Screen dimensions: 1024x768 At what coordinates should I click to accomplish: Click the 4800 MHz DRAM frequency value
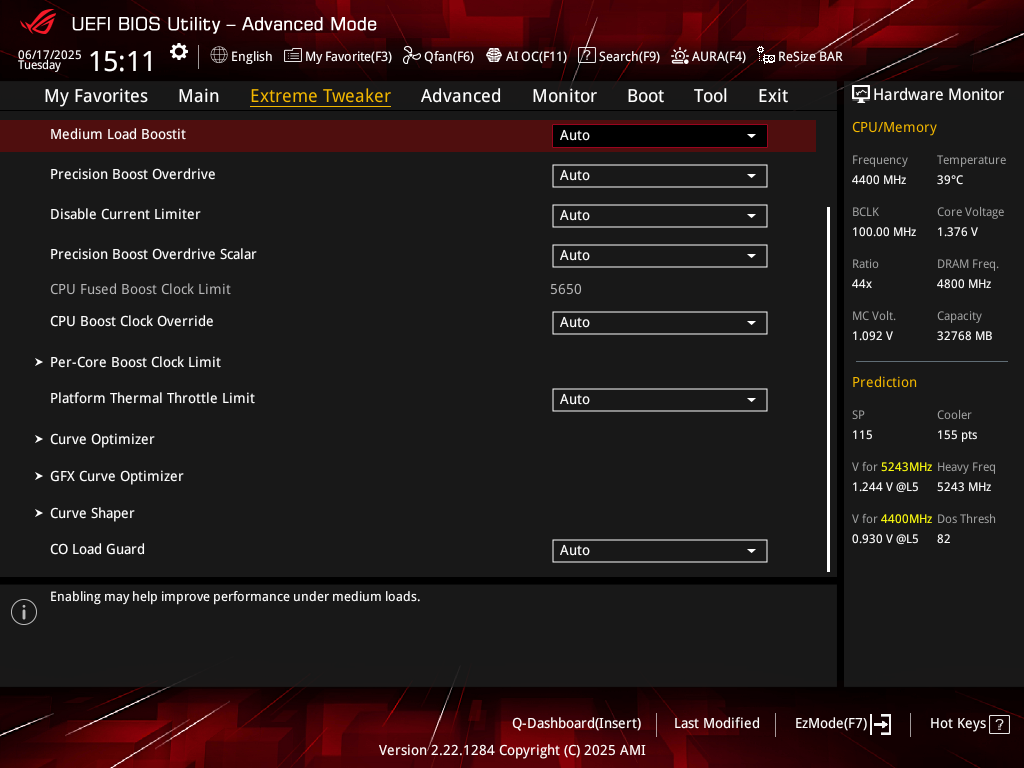click(x=964, y=284)
